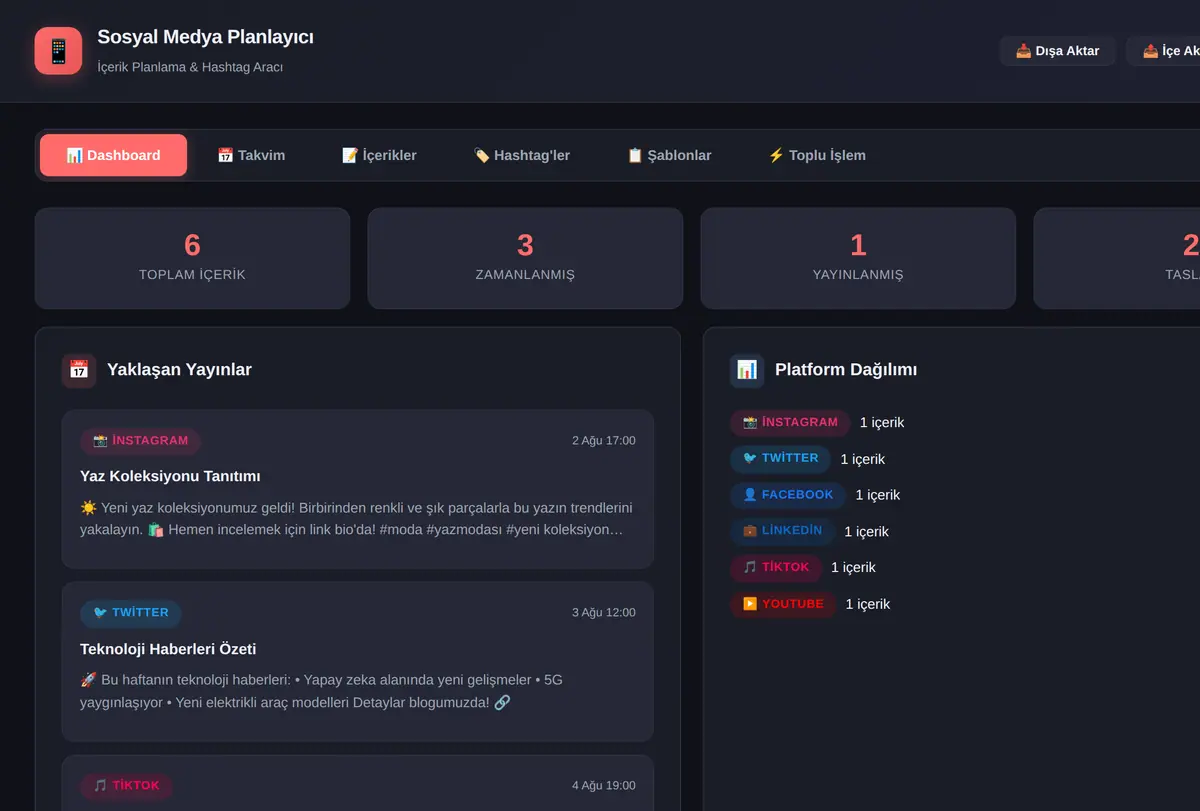The height and width of the screenshot is (811, 1200).
Task: Select the Zamanlanmış stat card
Action: click(x=525, y=258)
